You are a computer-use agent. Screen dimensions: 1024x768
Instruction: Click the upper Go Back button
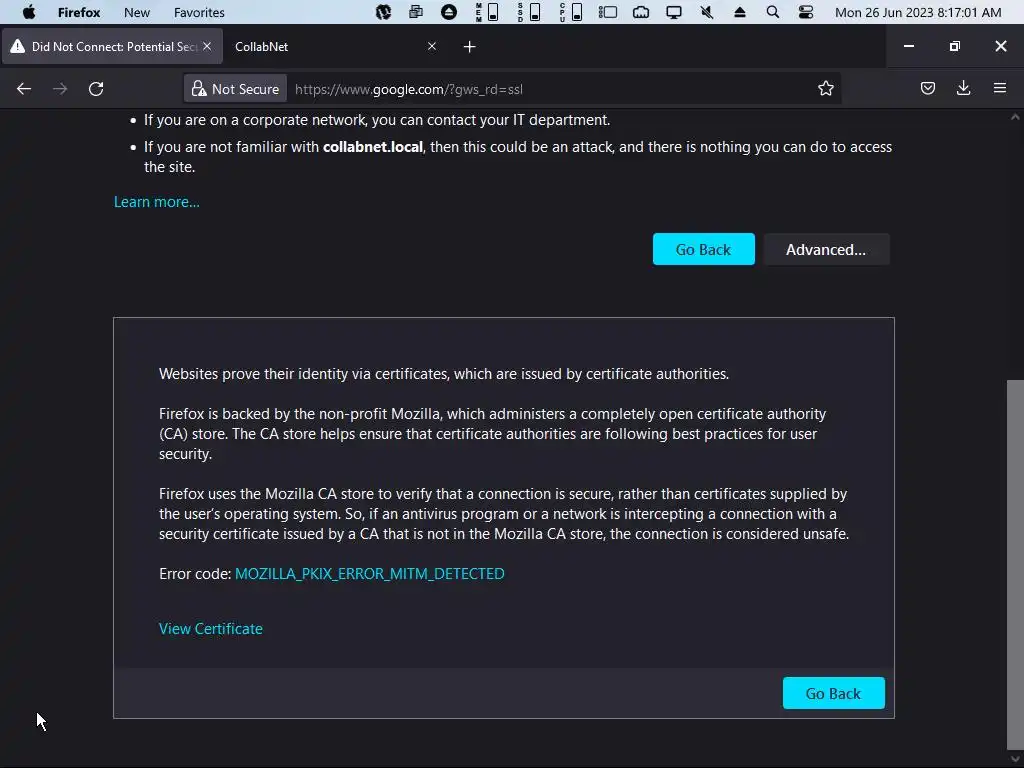703,249
